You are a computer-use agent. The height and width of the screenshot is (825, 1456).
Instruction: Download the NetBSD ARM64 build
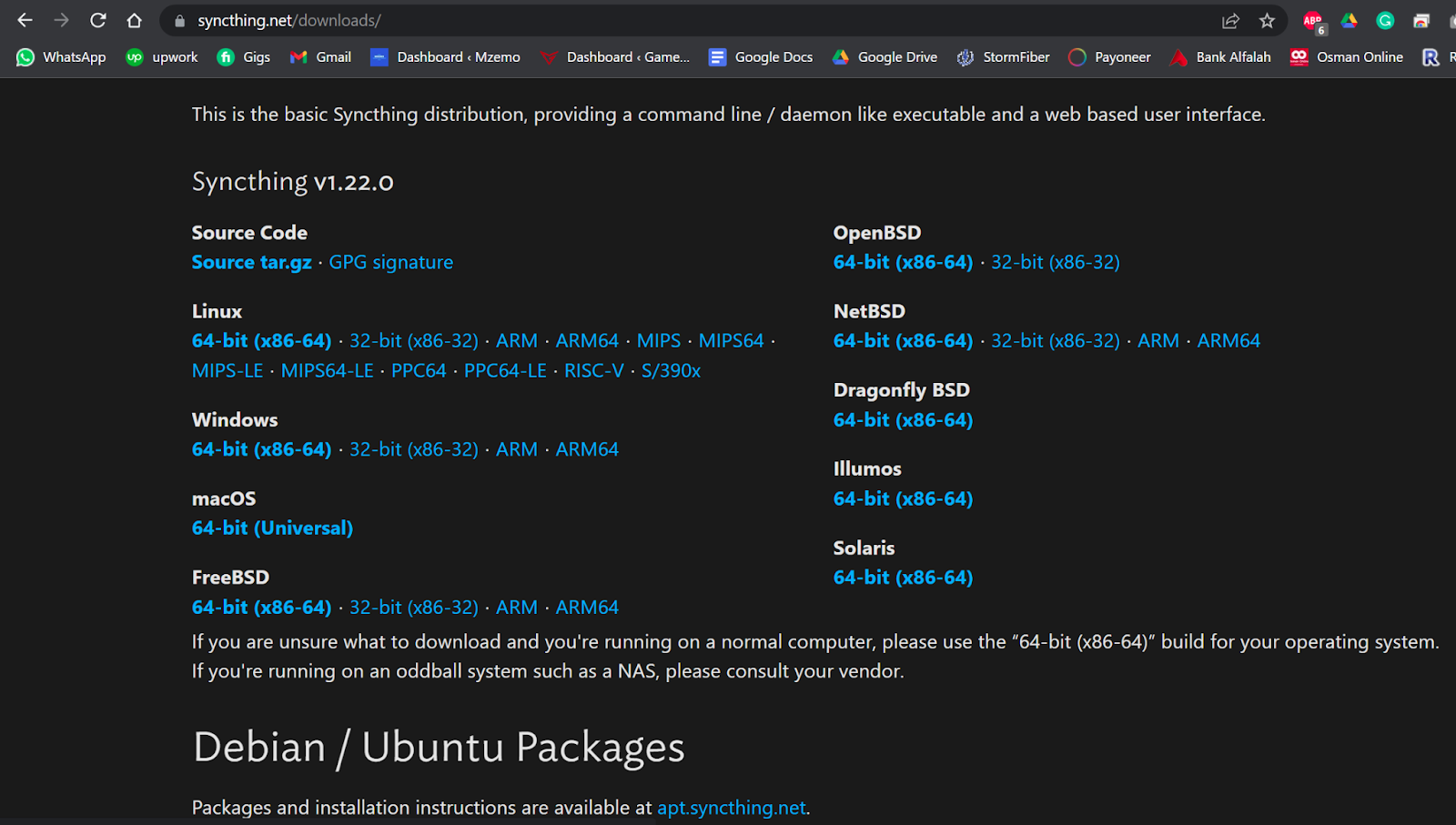pos(1228,341)
